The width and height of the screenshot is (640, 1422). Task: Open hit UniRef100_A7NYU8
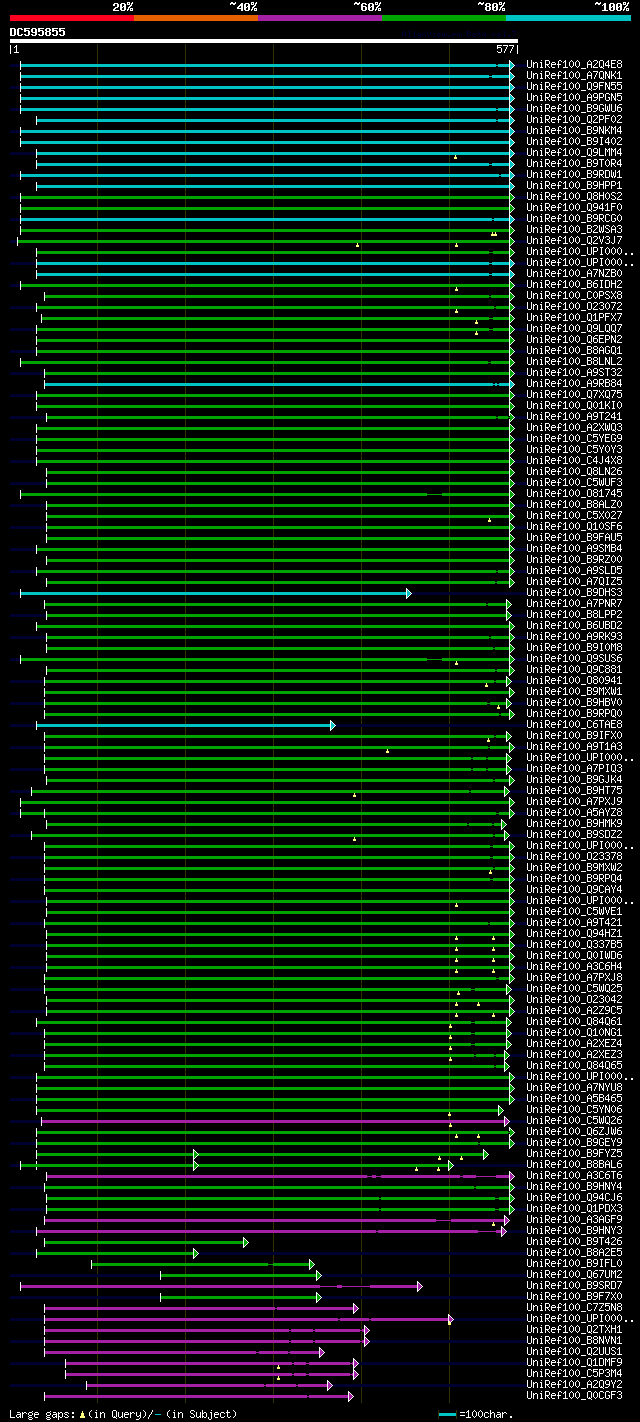tap(574, 1087)
